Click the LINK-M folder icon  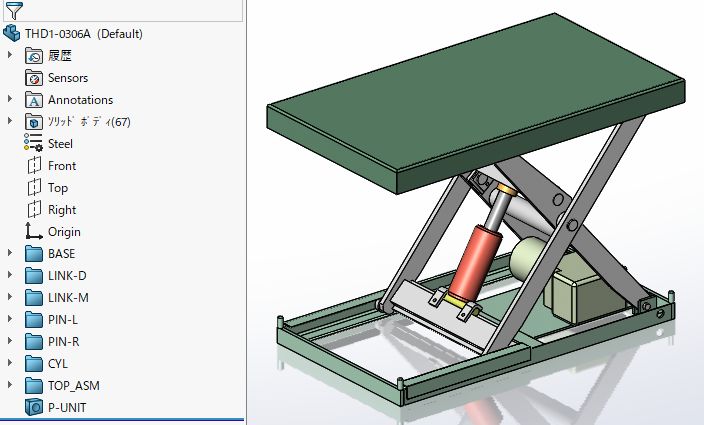coord(34,298)
